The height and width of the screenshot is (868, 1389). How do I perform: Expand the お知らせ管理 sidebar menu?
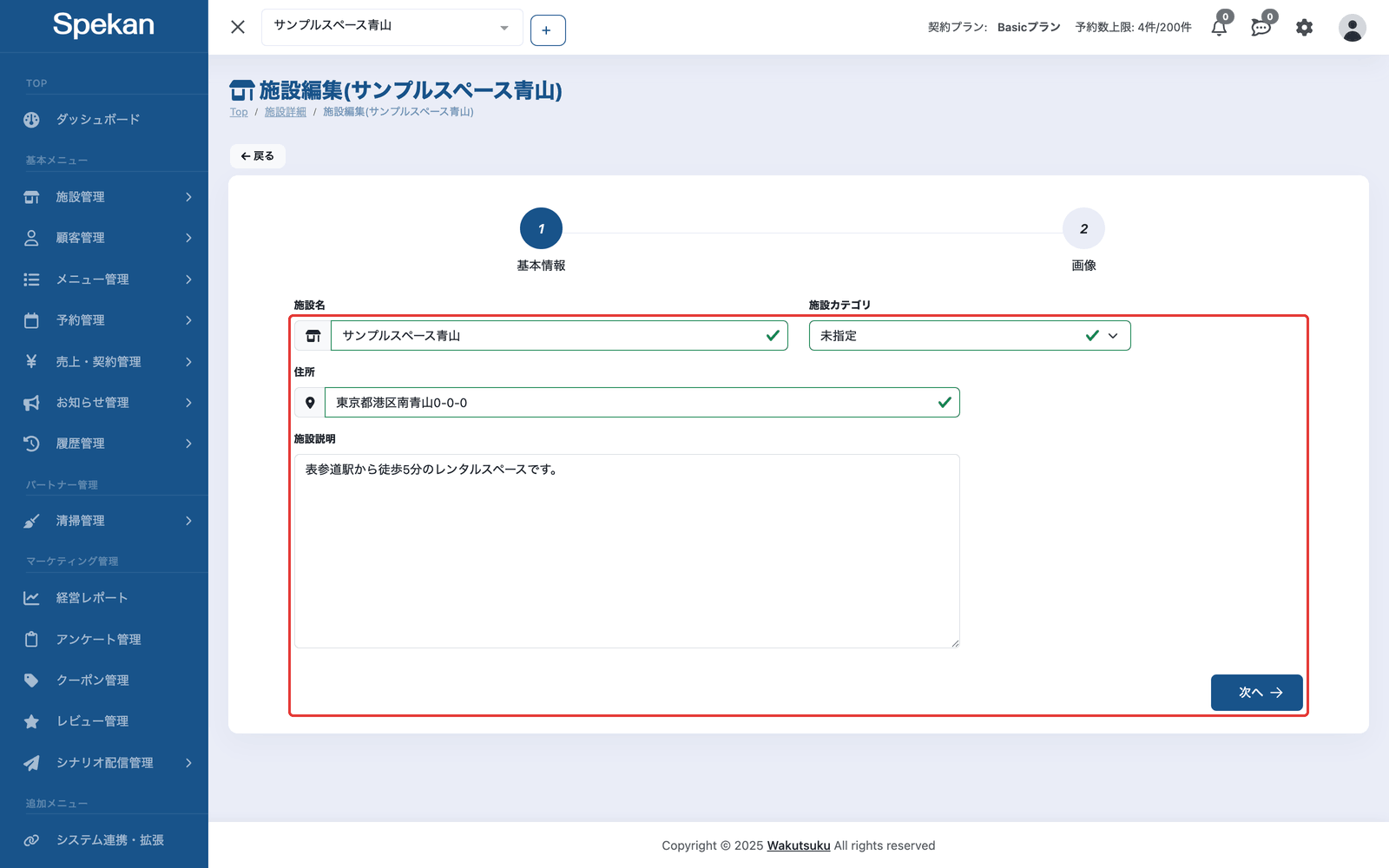coord(104,403)
